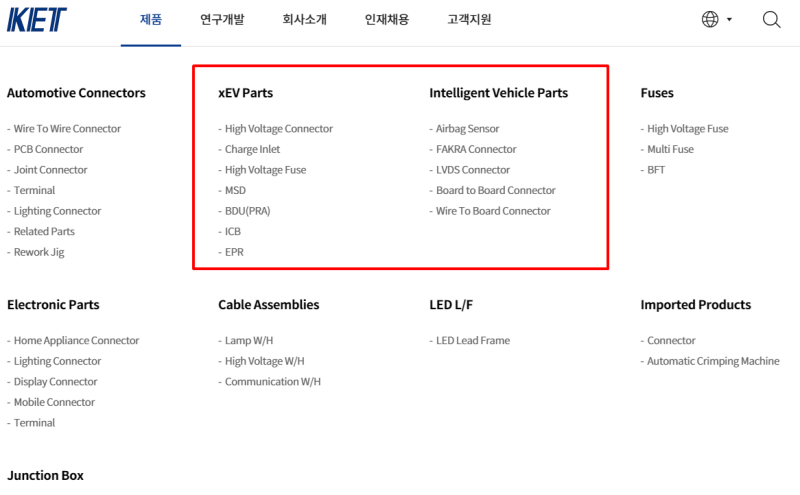Click the LED Lead Frame link
800x495 pixels.
point(472,341)
